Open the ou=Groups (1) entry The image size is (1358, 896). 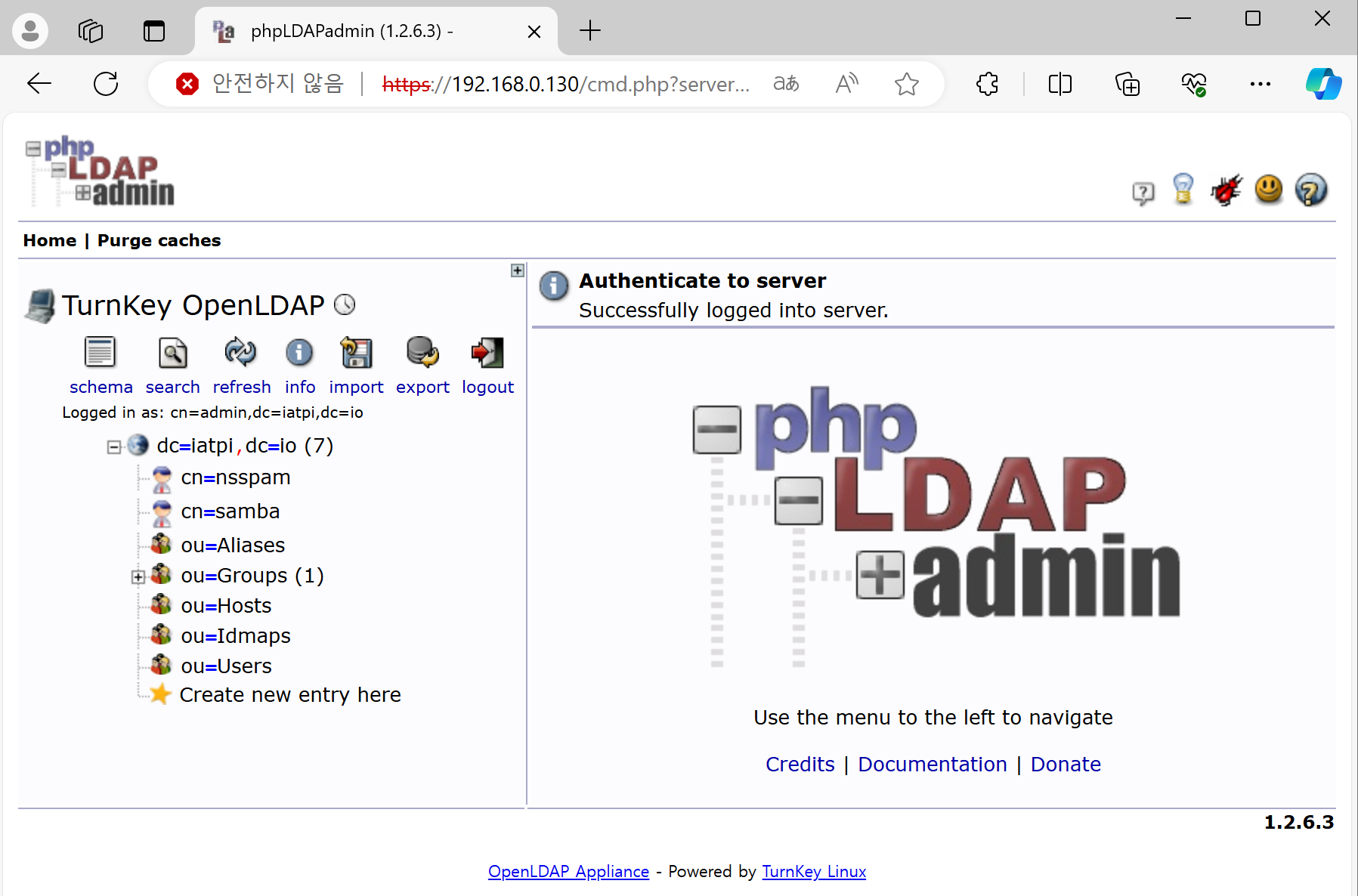(x=252, y=575)
